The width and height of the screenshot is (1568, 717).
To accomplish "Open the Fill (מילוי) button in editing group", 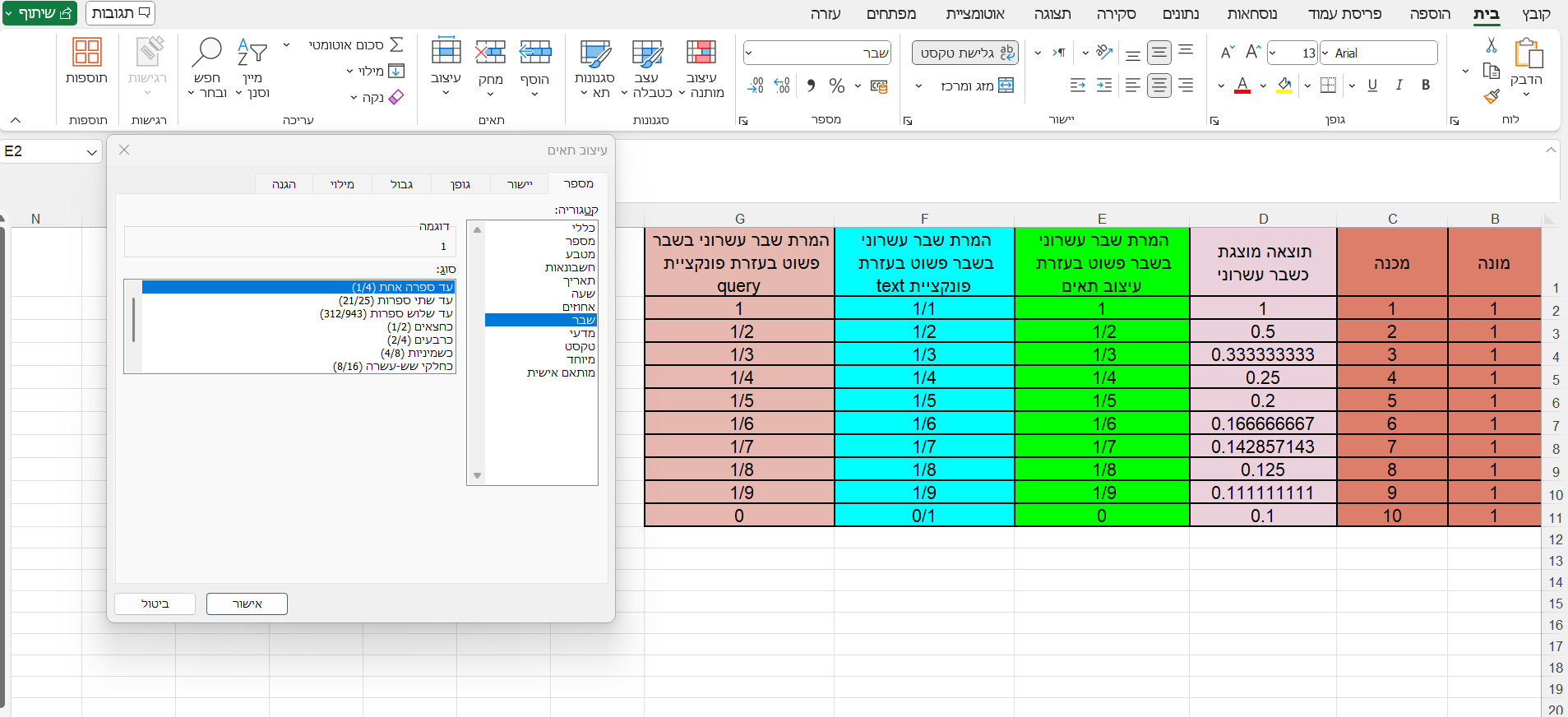I will coord(377,71).
